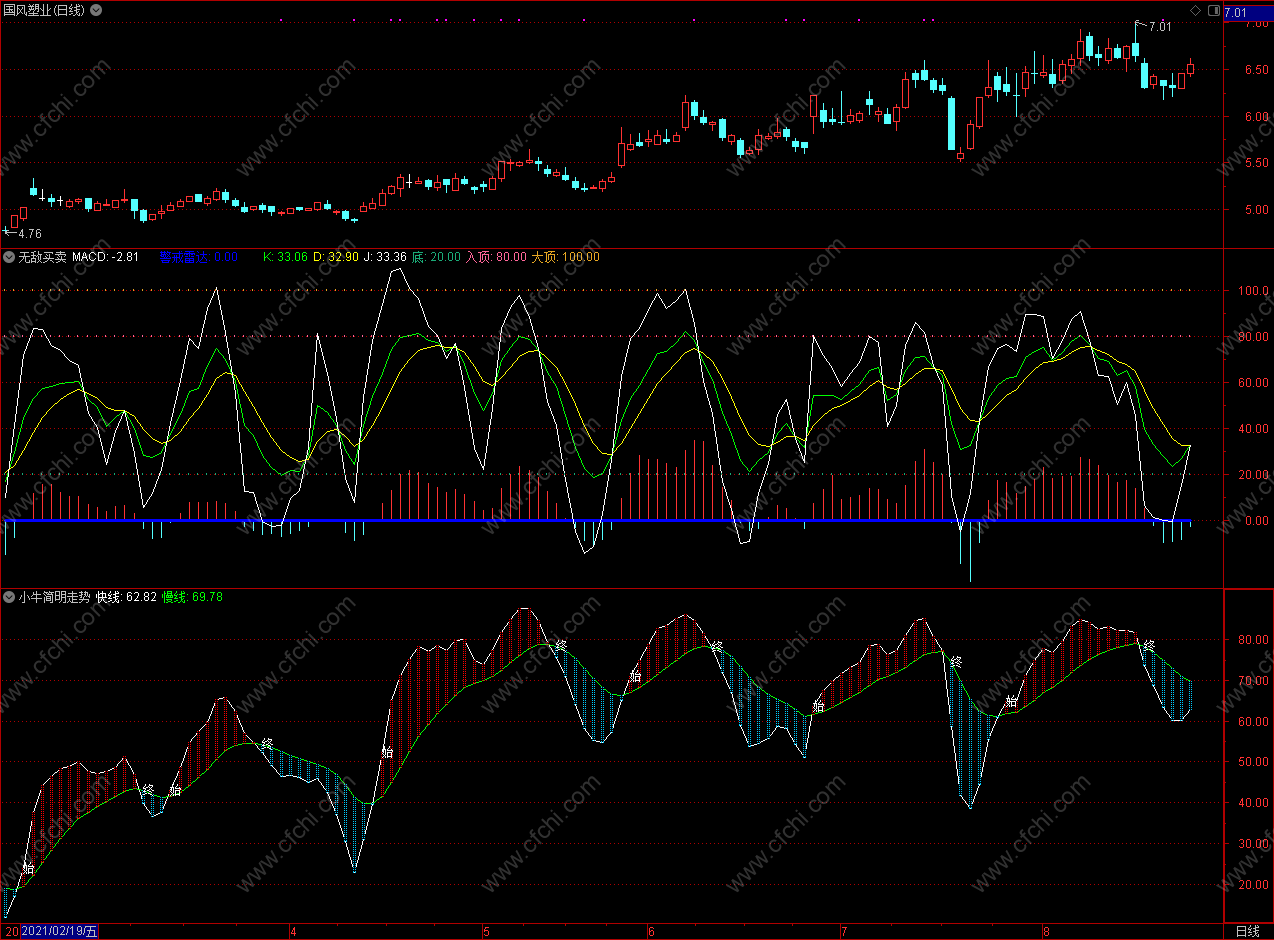The width and height of the screenshot is (1274, 940).
Task: Open the 小牛简明走势 indicator dropdown
Action: (10, 597)
